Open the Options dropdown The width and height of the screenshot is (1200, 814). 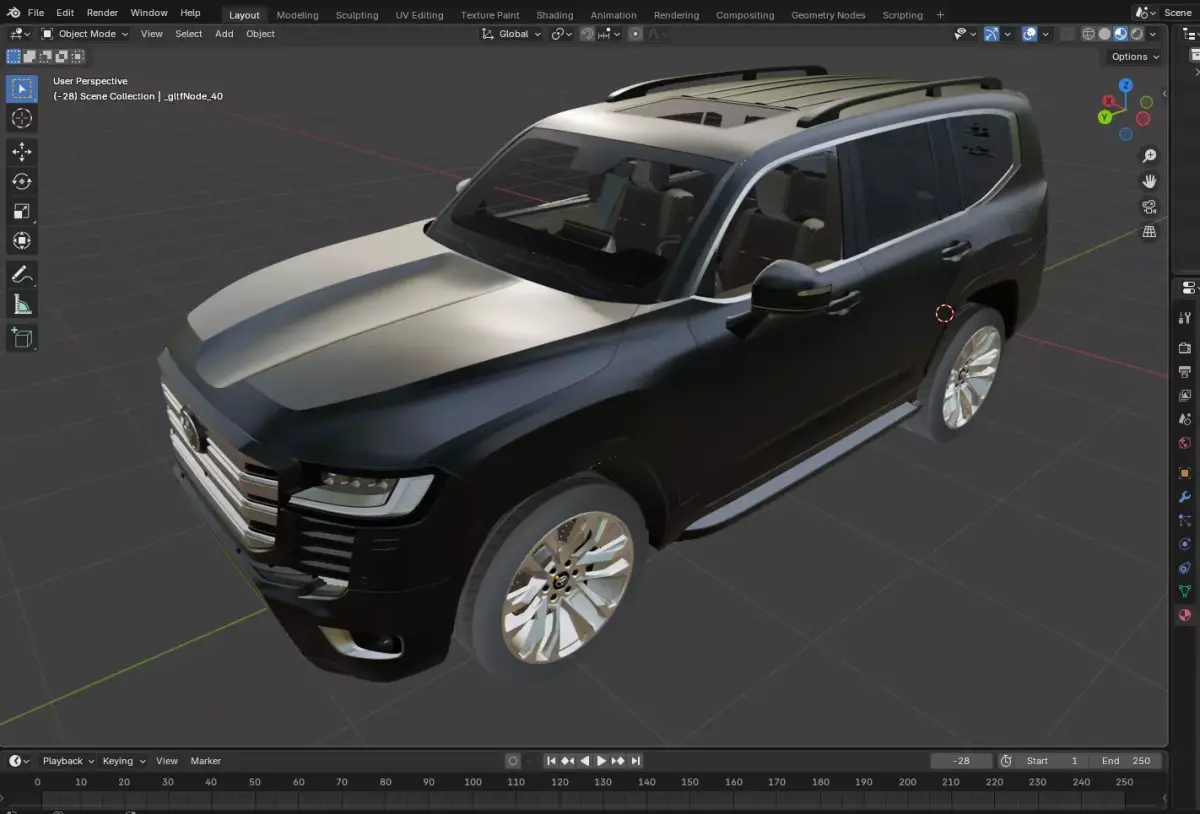coord(1135,57)
